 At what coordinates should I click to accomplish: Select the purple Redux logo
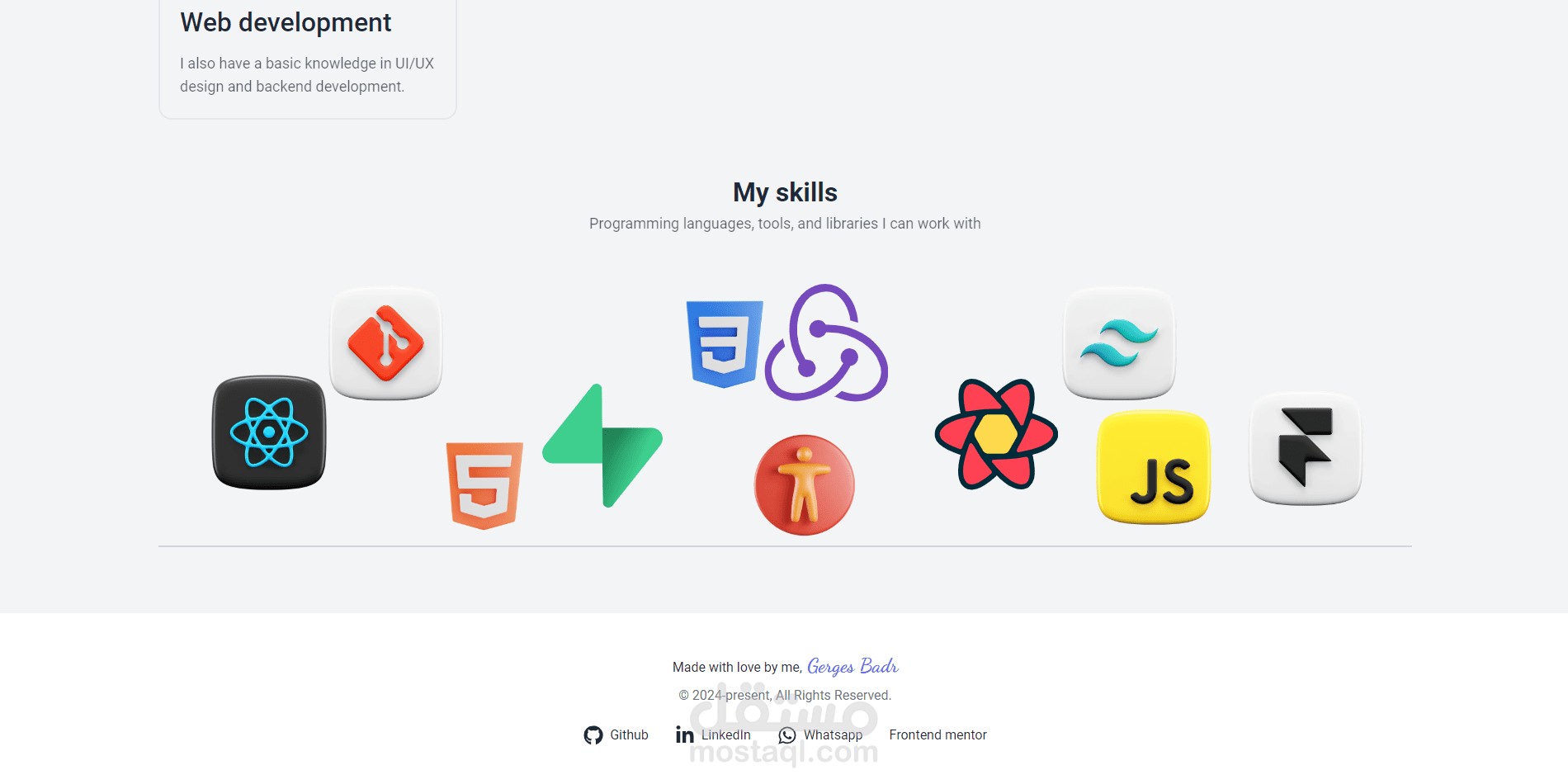(826, 343)
